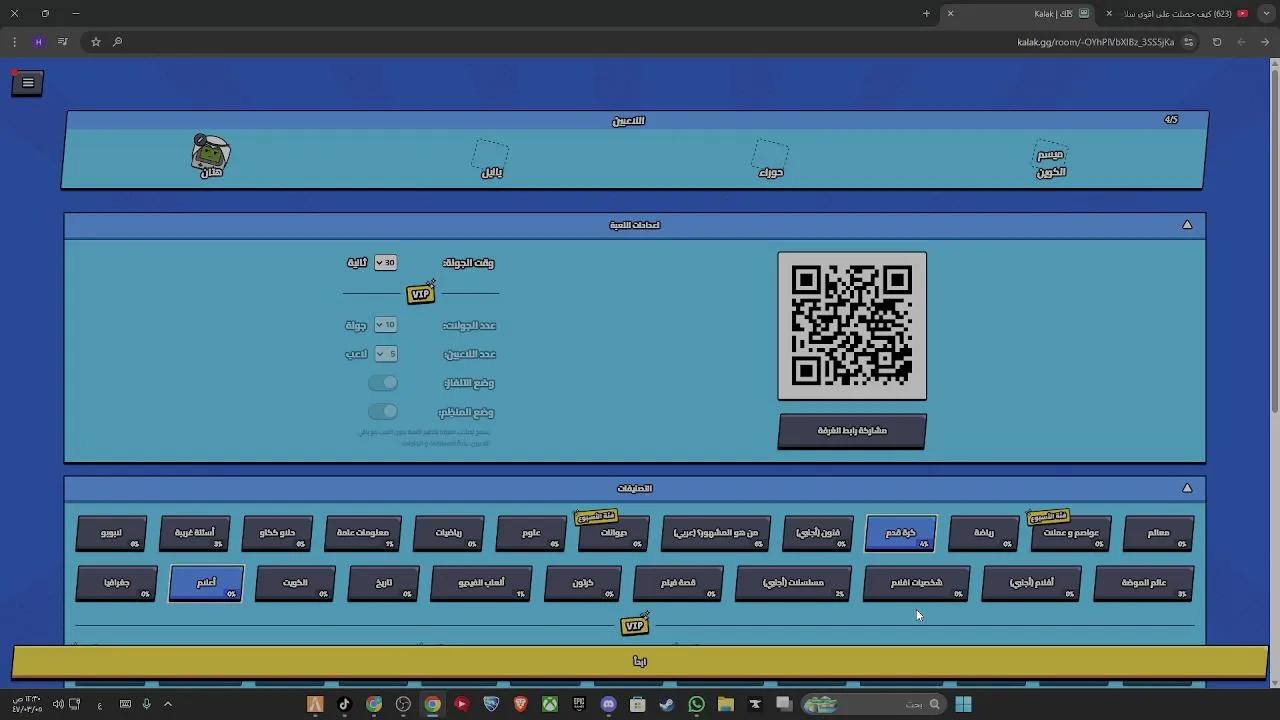This screenshot has height=720, width=1280.
Task: Bookmark this page with the star icon
Action: point(95,42)
